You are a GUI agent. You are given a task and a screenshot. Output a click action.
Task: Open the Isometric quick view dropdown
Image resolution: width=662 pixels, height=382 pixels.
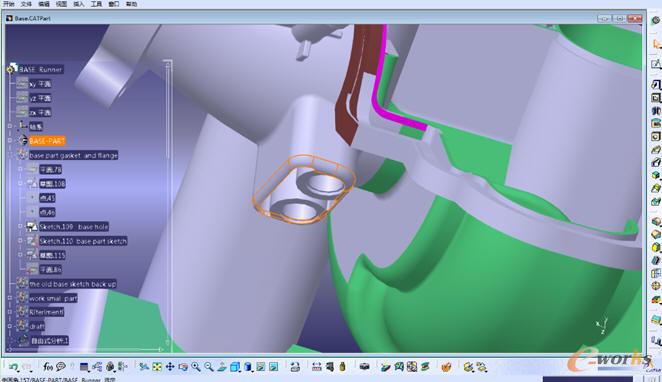click(x=235, y=367)
